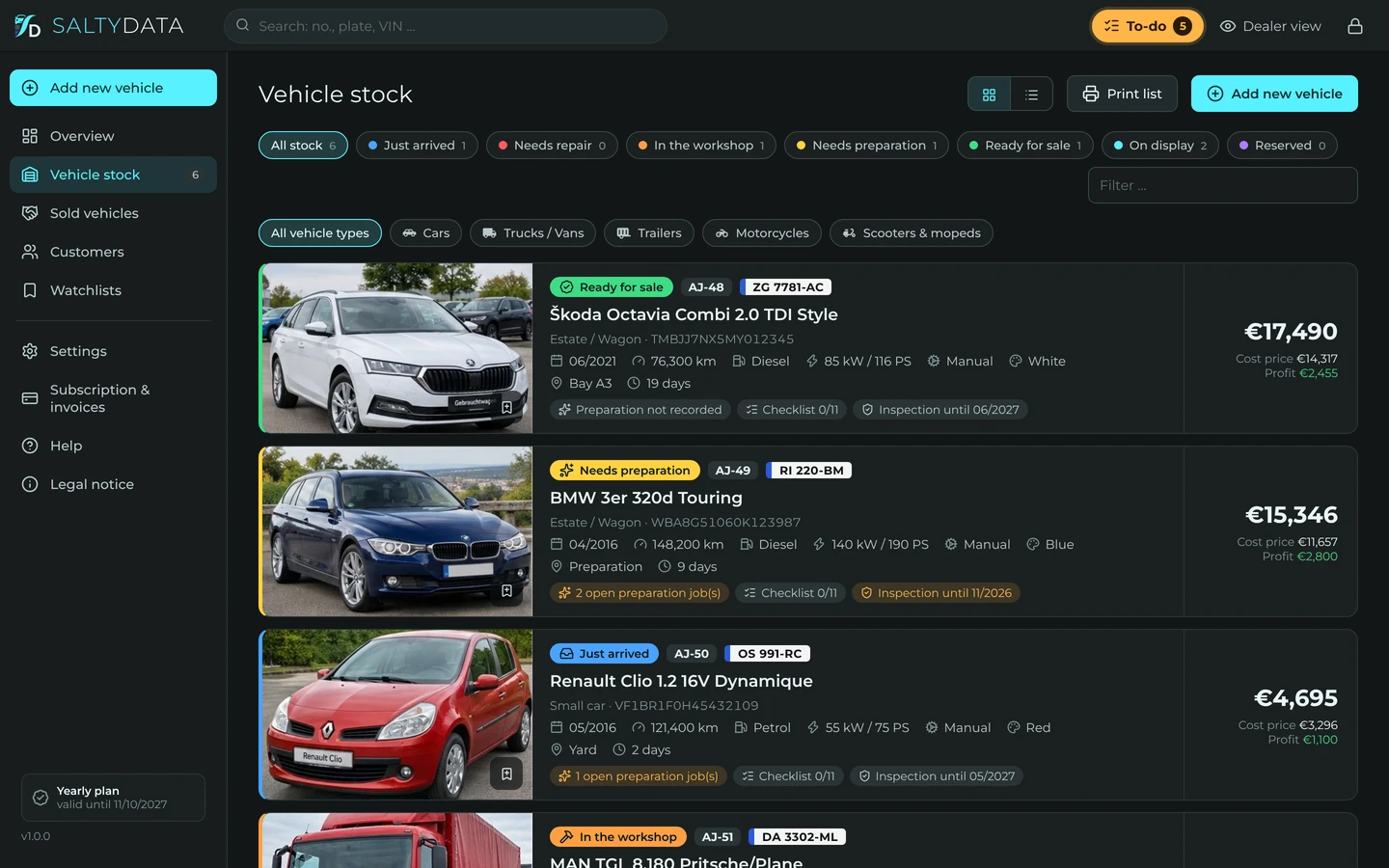Filter vehicle type to Cars
The width and height of the screenshot is (1389, 868).
point(425,233)
